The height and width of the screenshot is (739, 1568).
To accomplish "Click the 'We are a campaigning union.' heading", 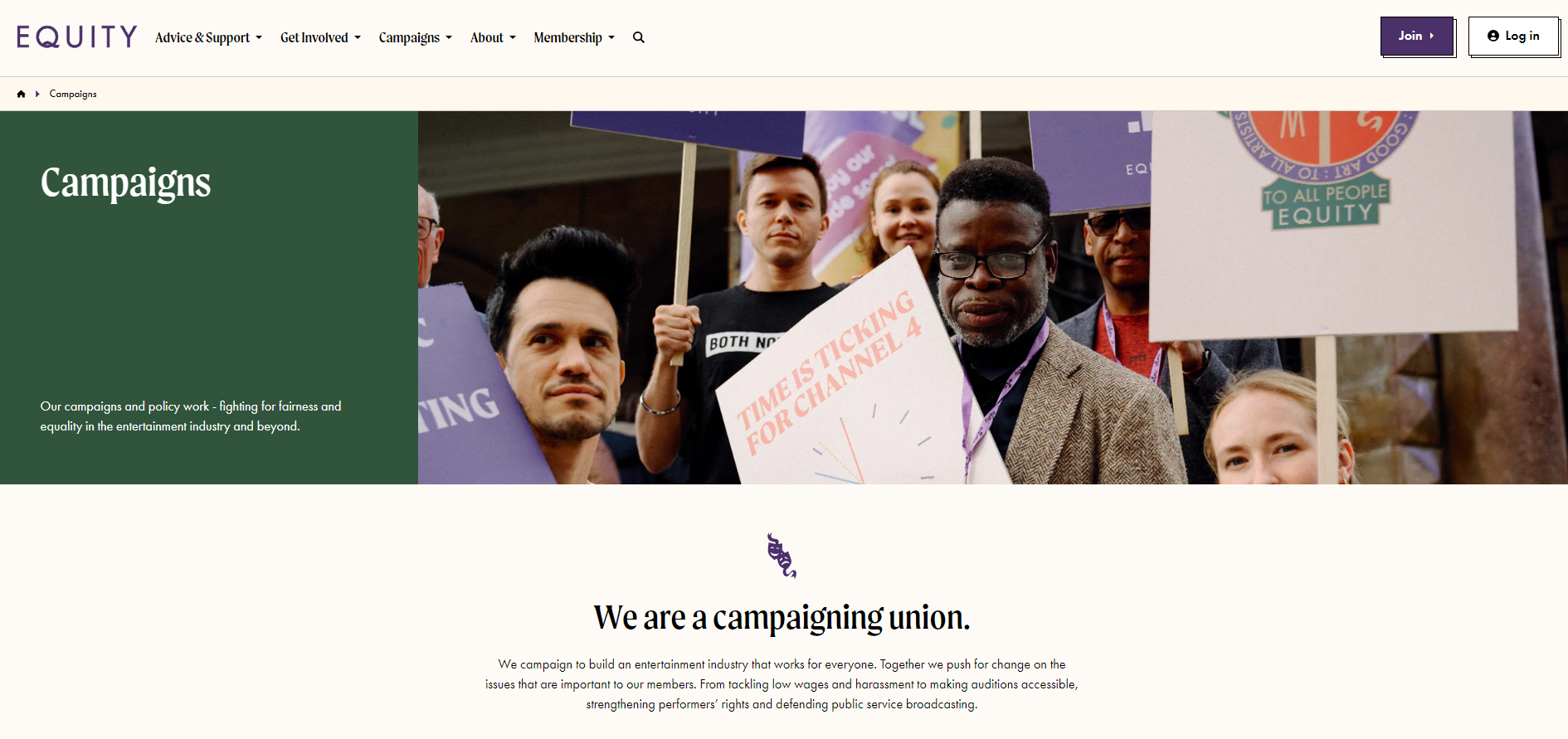I will [782, 618].
